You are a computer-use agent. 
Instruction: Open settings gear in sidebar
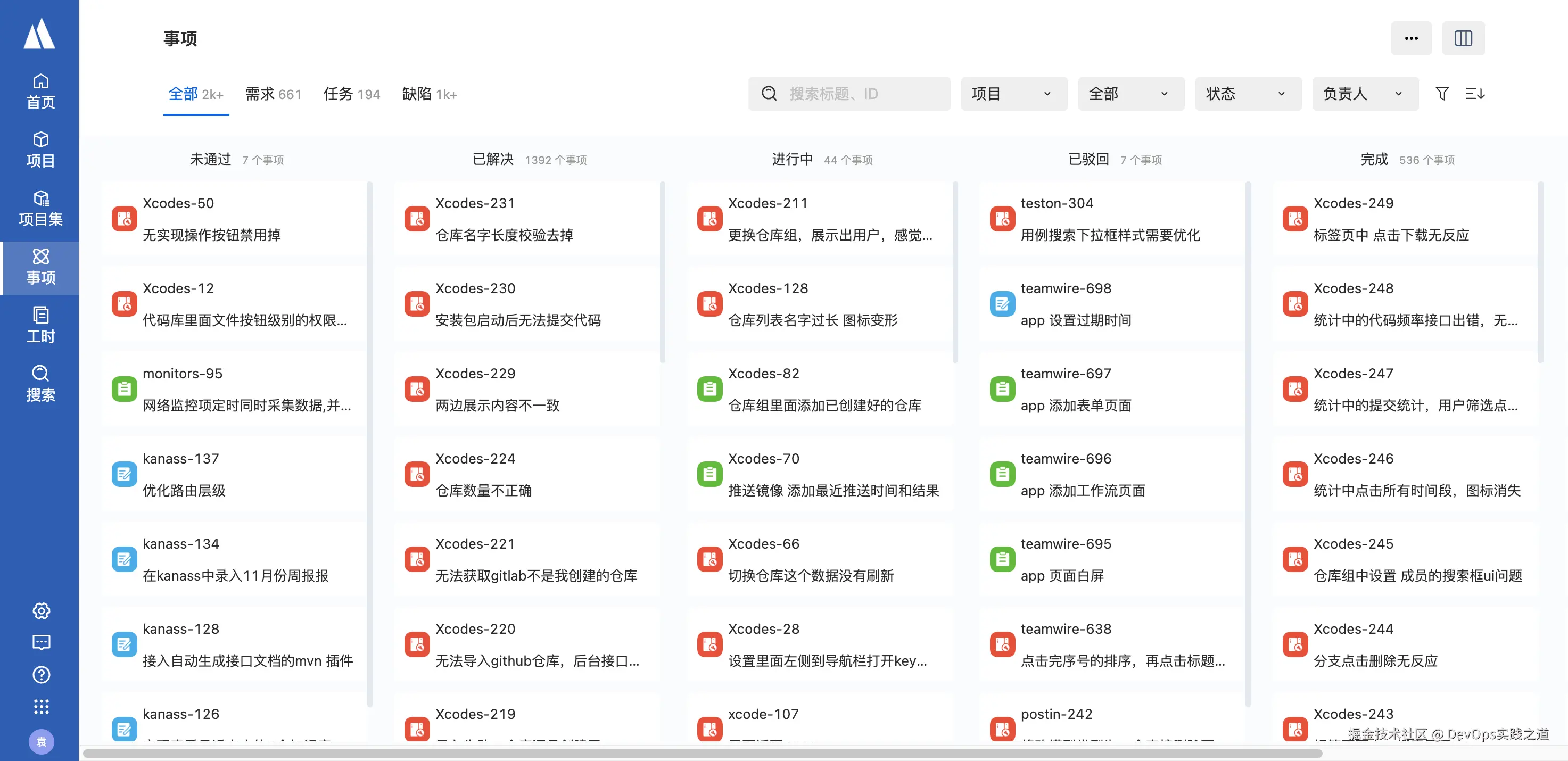pyautogui.click(x=41, y=610)
